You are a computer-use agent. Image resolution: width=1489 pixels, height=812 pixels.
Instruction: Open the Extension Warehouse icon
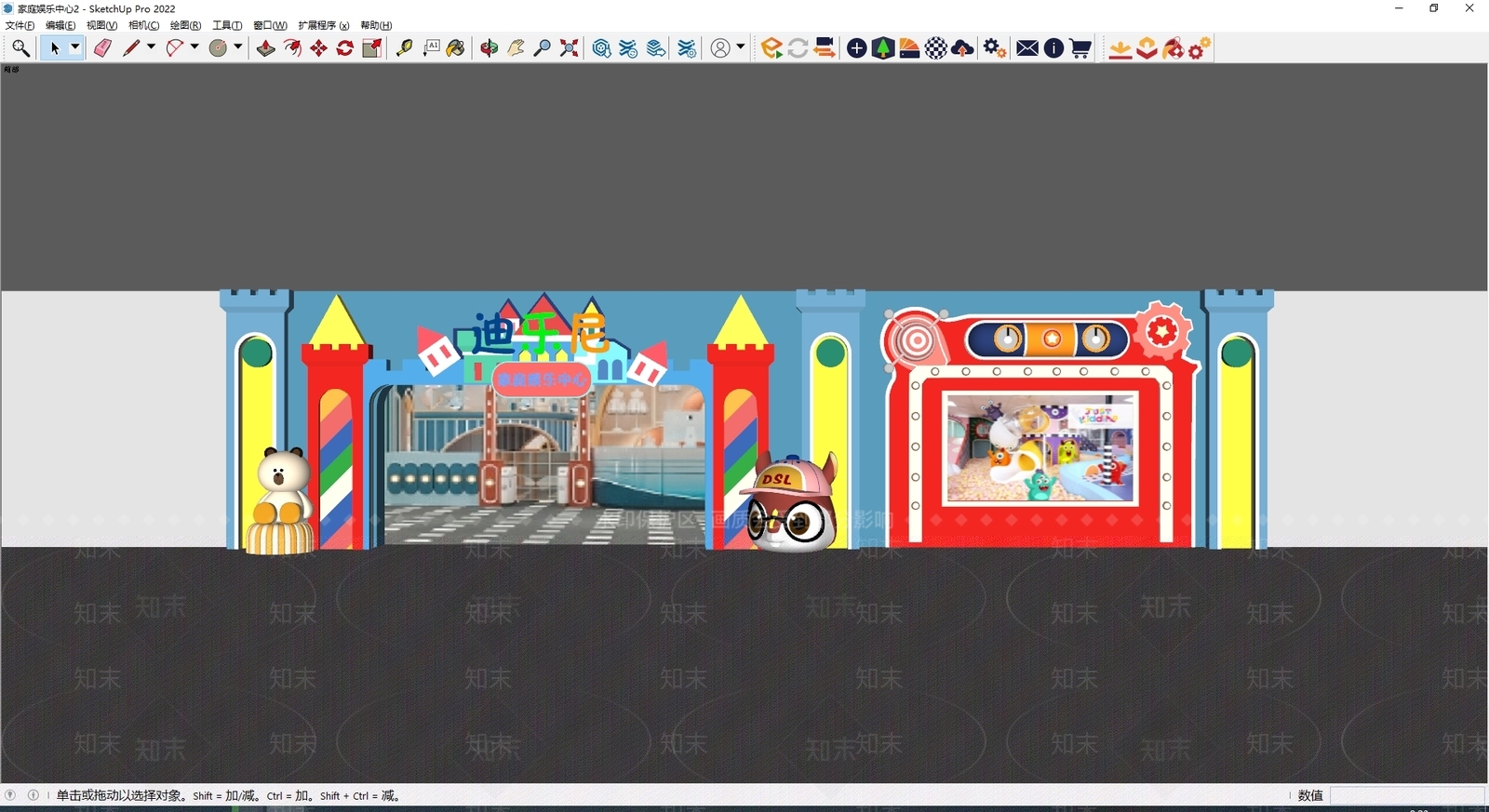coord(629,48)
